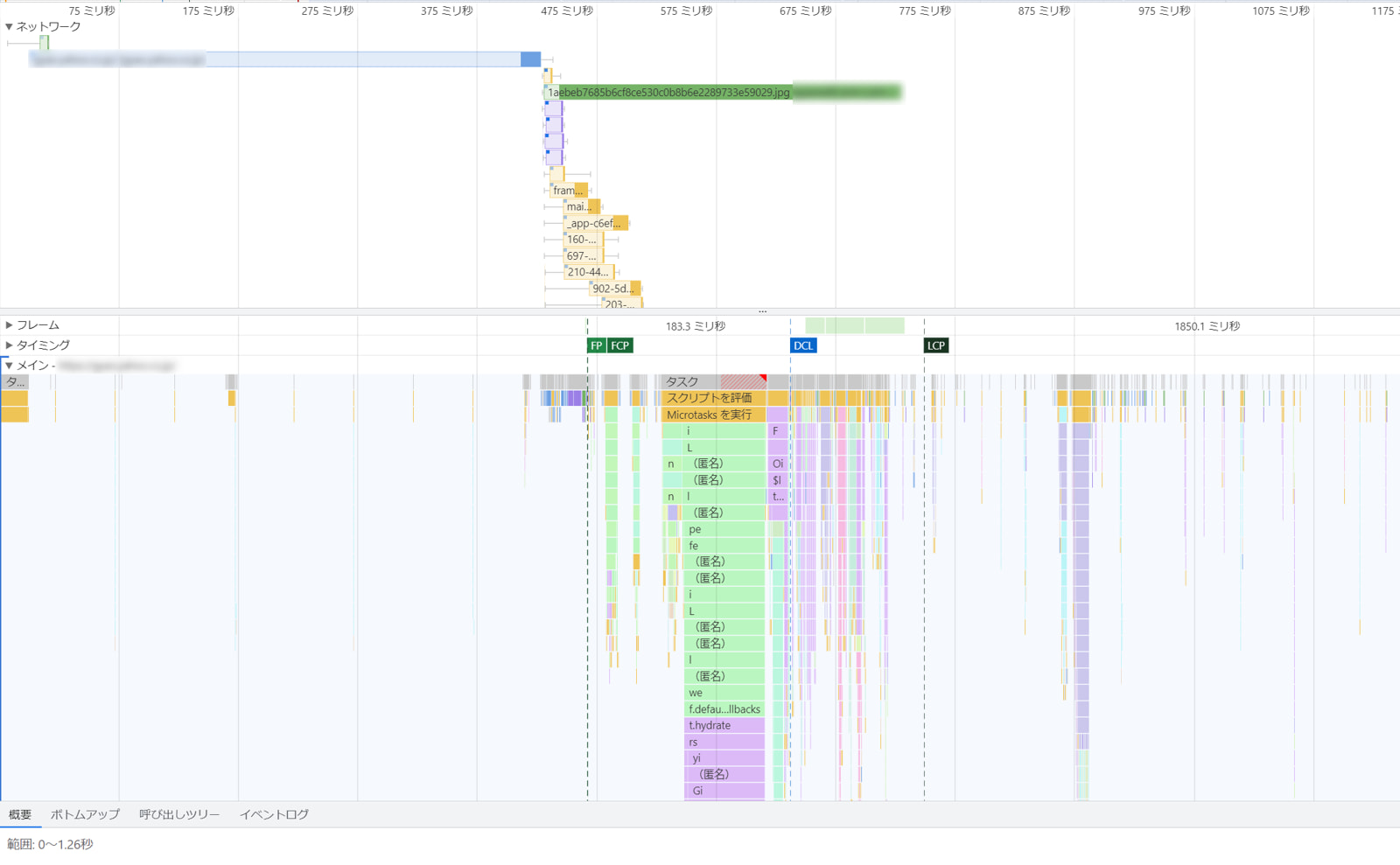Screen dimensions: 1400x865
Task: Expand the タイミング track
Action: [x=10, y=345]
